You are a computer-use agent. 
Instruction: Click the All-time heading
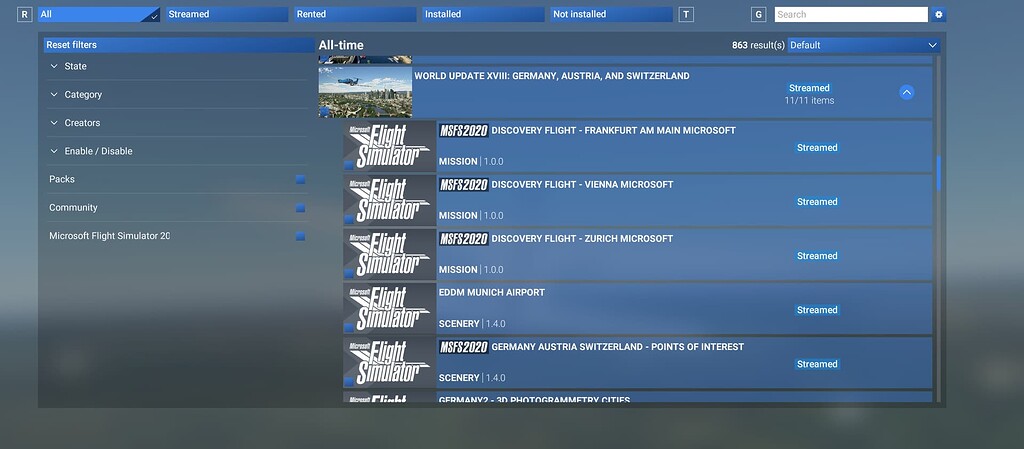tap(341, 46)
